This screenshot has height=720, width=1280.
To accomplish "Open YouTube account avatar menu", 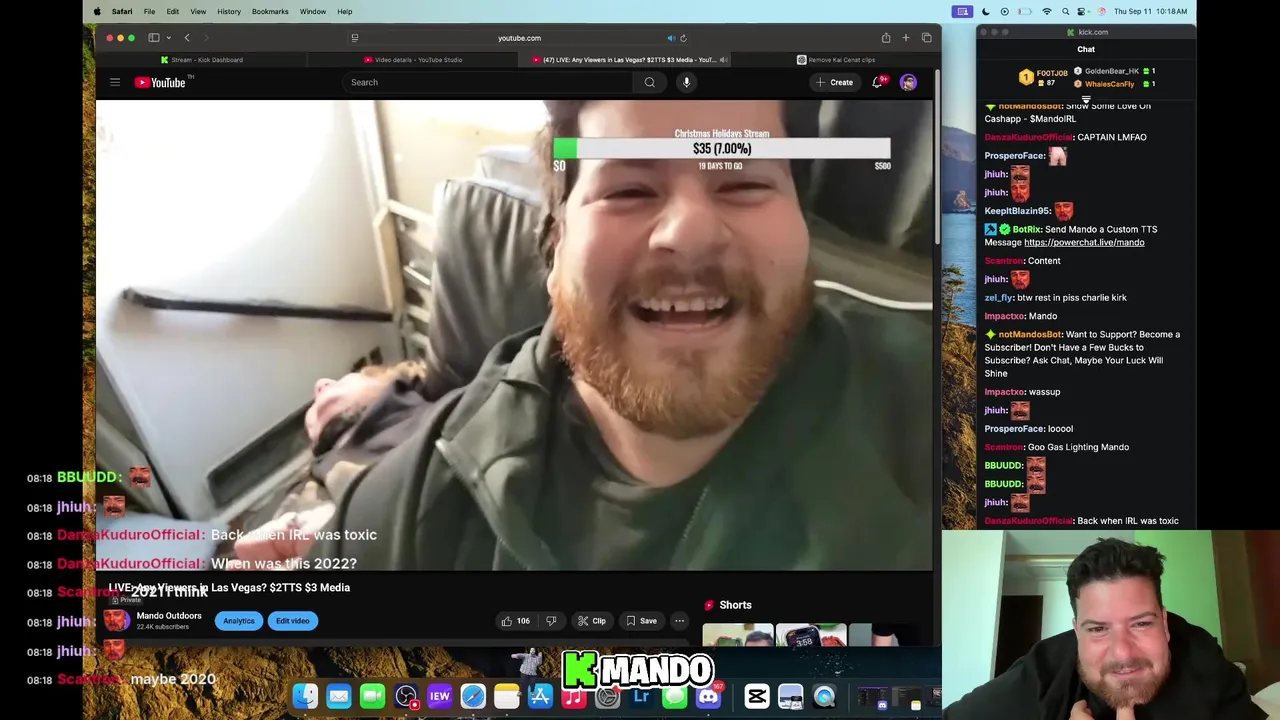I will coord(908,82).
